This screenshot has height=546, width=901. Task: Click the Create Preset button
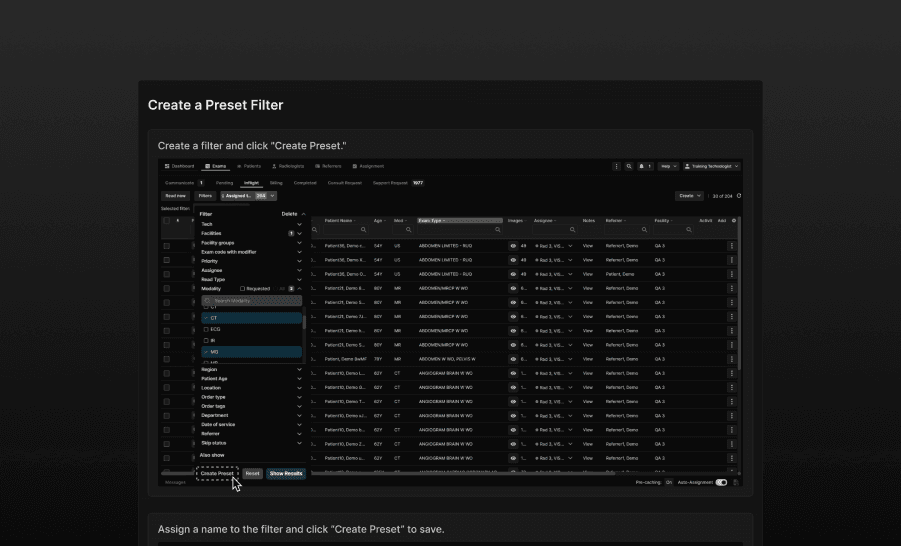click(217, 474)
